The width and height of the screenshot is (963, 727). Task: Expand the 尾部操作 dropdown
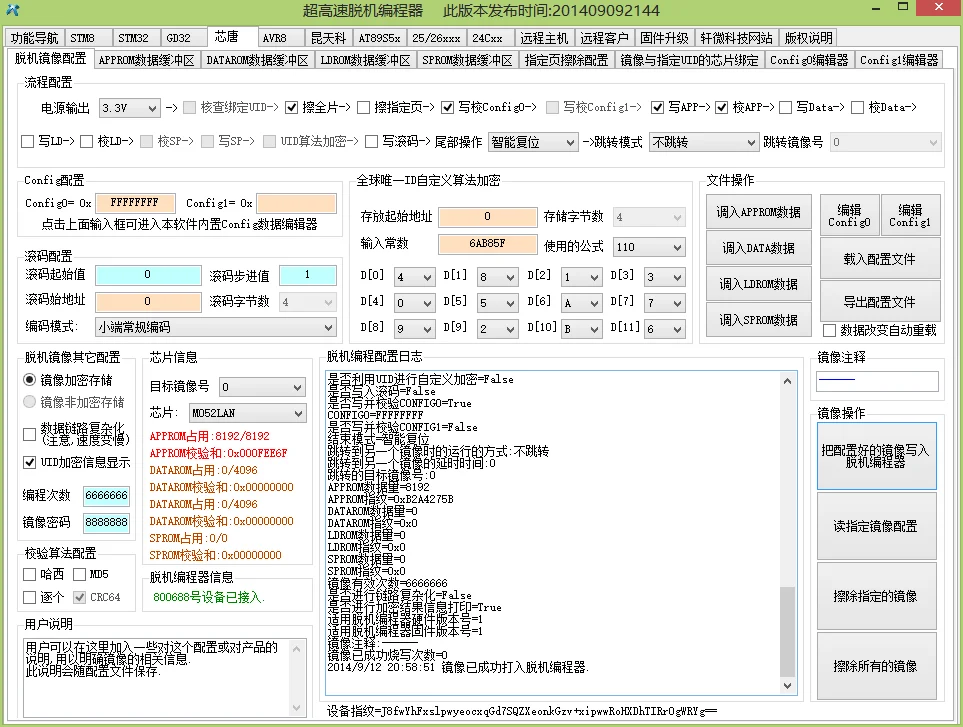tap(533, 142)
